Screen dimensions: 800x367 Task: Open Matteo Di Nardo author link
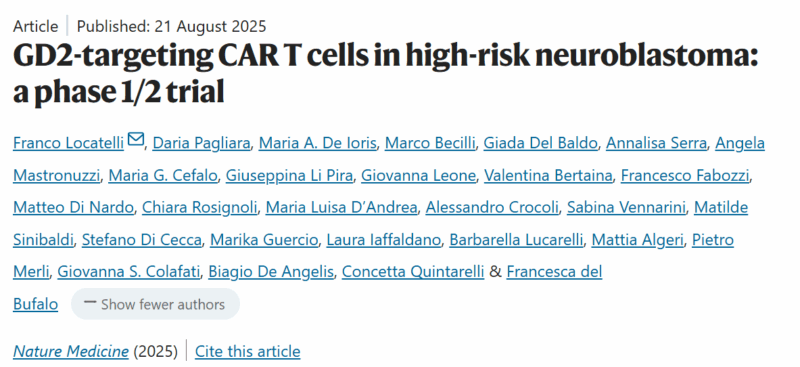73,208
